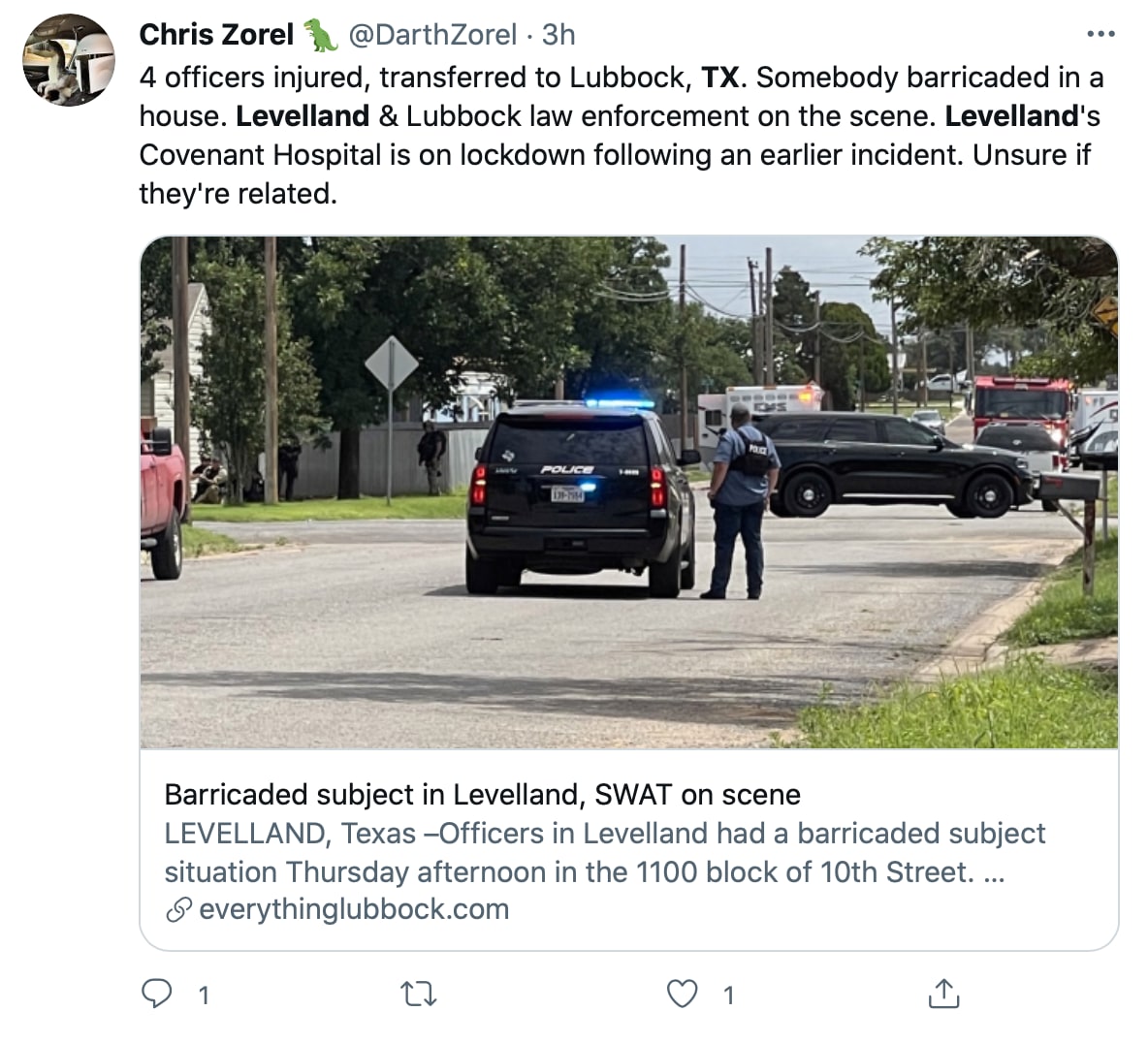Viewport: 1148px width, 1043px height.
Task: Click the chain link icon in card
Action: coord(177,909)
